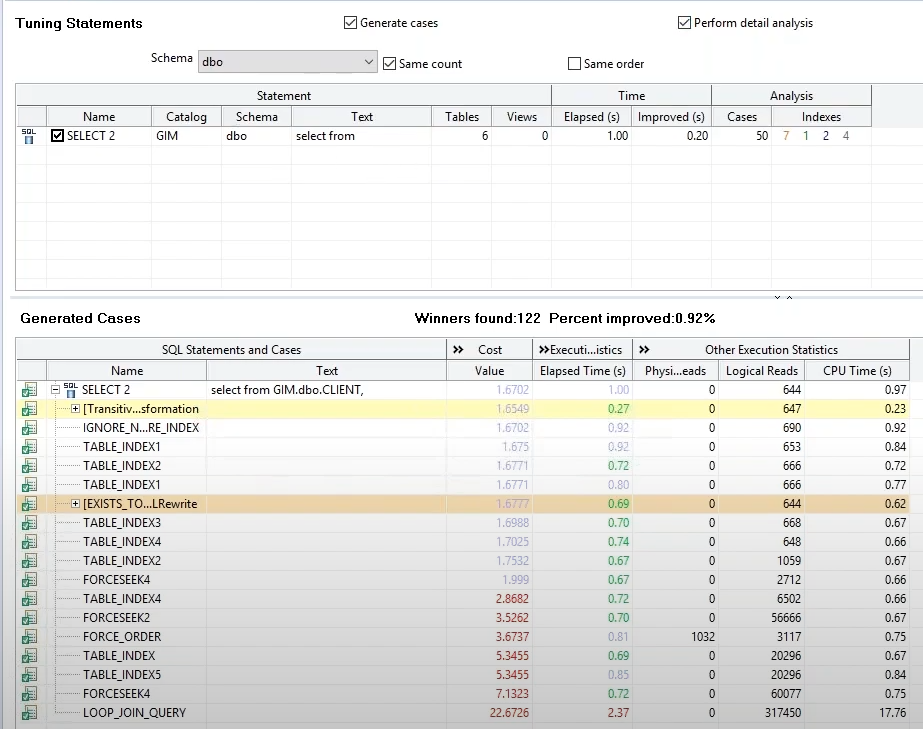The width and height of the screenshot is (923, 729).
Task: Click the row icon for FORCESEEK4 with cost 7.1323
Action: tap(29, 694)
